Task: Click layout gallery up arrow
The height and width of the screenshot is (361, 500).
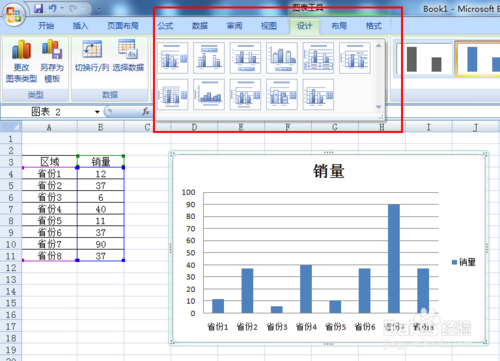Action: click(x=378, y=45)
